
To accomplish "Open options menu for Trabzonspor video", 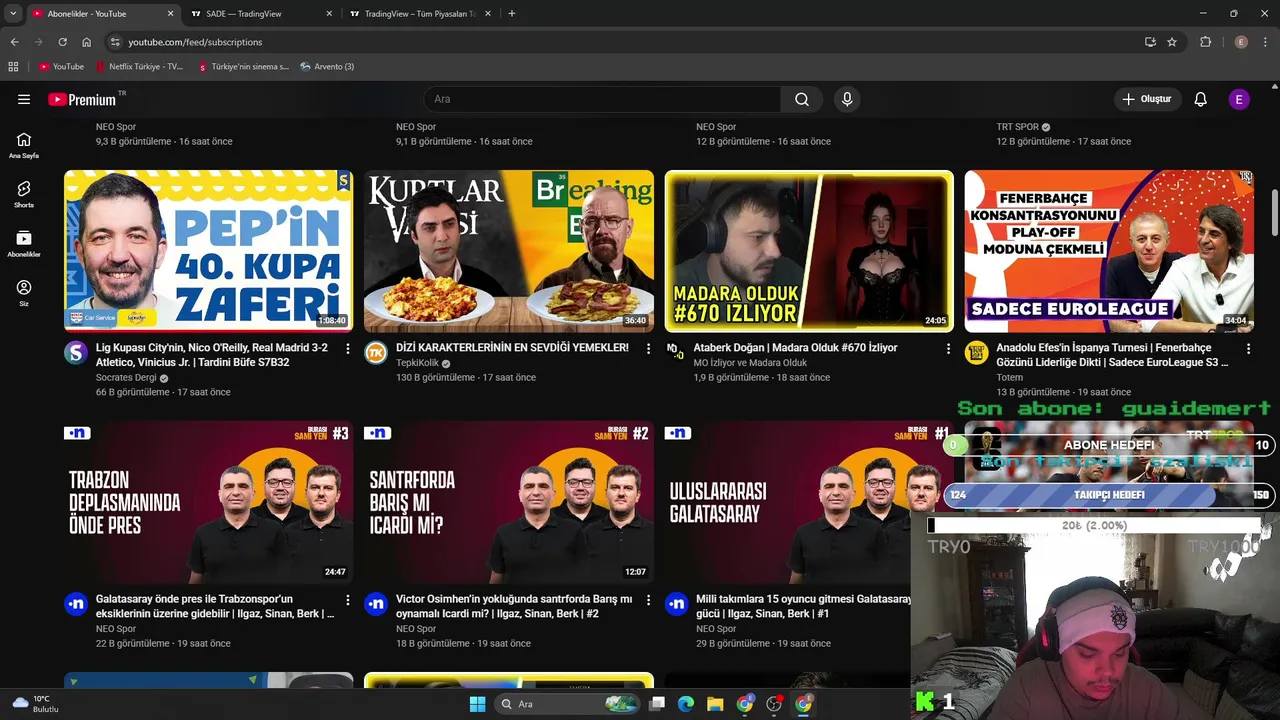I will click(x=348, y=600).
